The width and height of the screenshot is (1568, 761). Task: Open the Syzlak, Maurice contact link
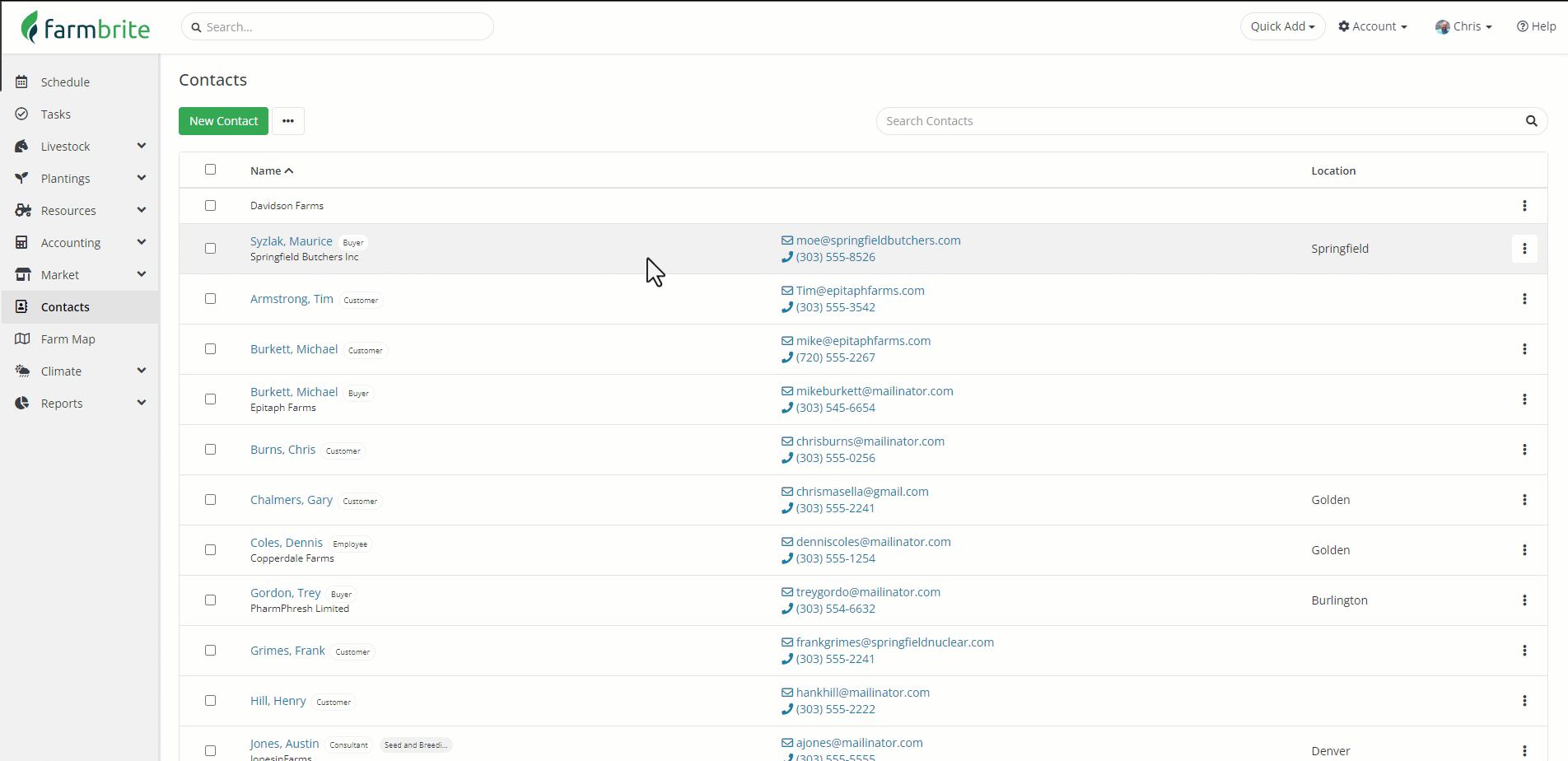(x=292, y=241)
